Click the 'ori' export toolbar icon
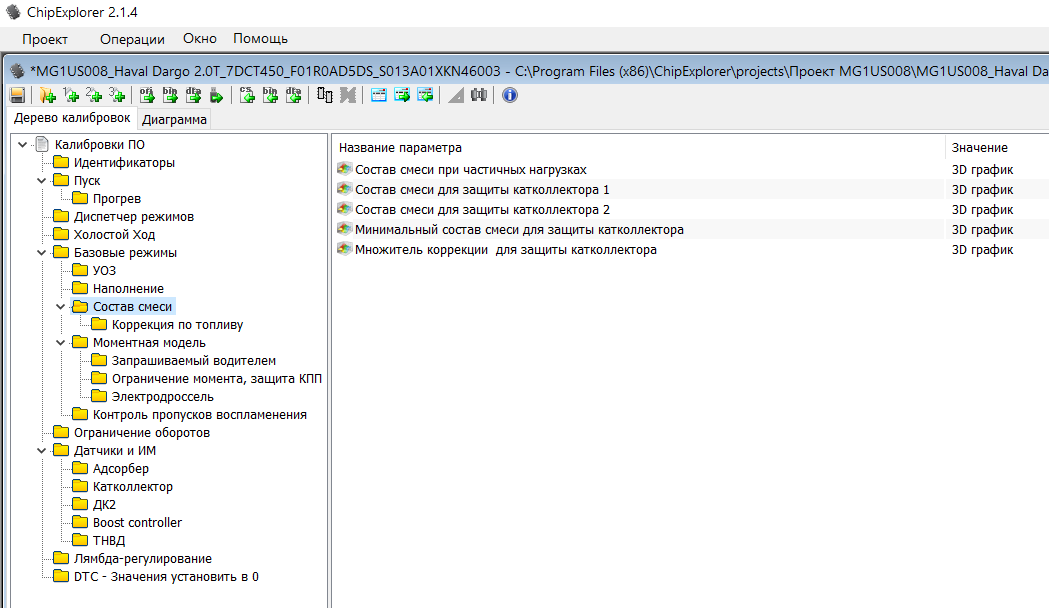The image size is (1049, 608). click(146, 95)
